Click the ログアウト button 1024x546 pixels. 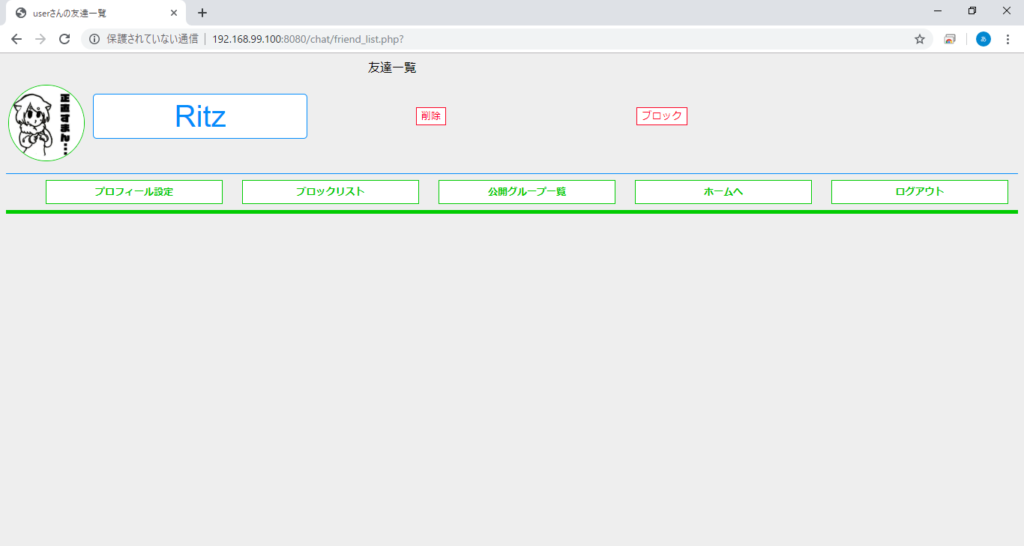click(x=919, y=192)
